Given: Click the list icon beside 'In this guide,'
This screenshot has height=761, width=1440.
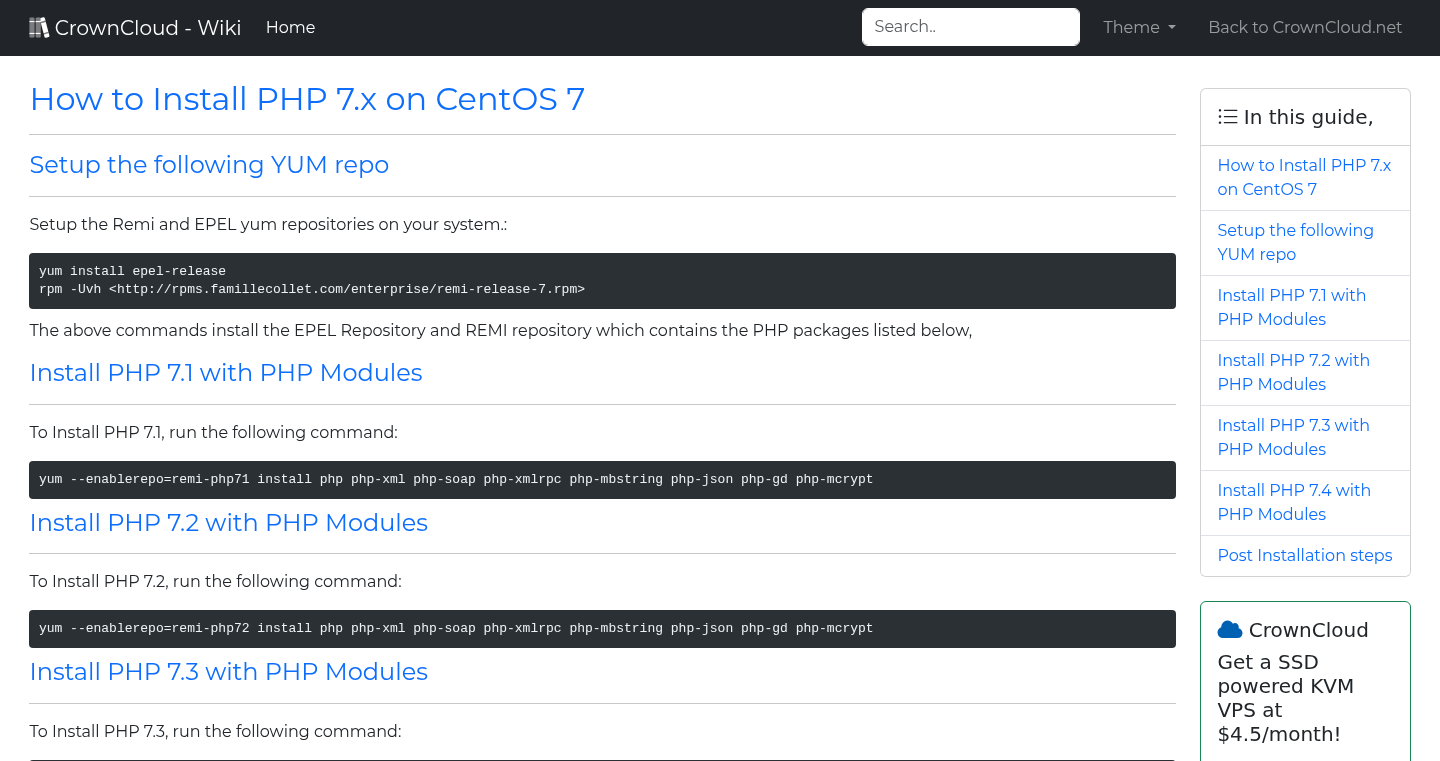Looking at the screenshot, I should (x=1227, y=116).
